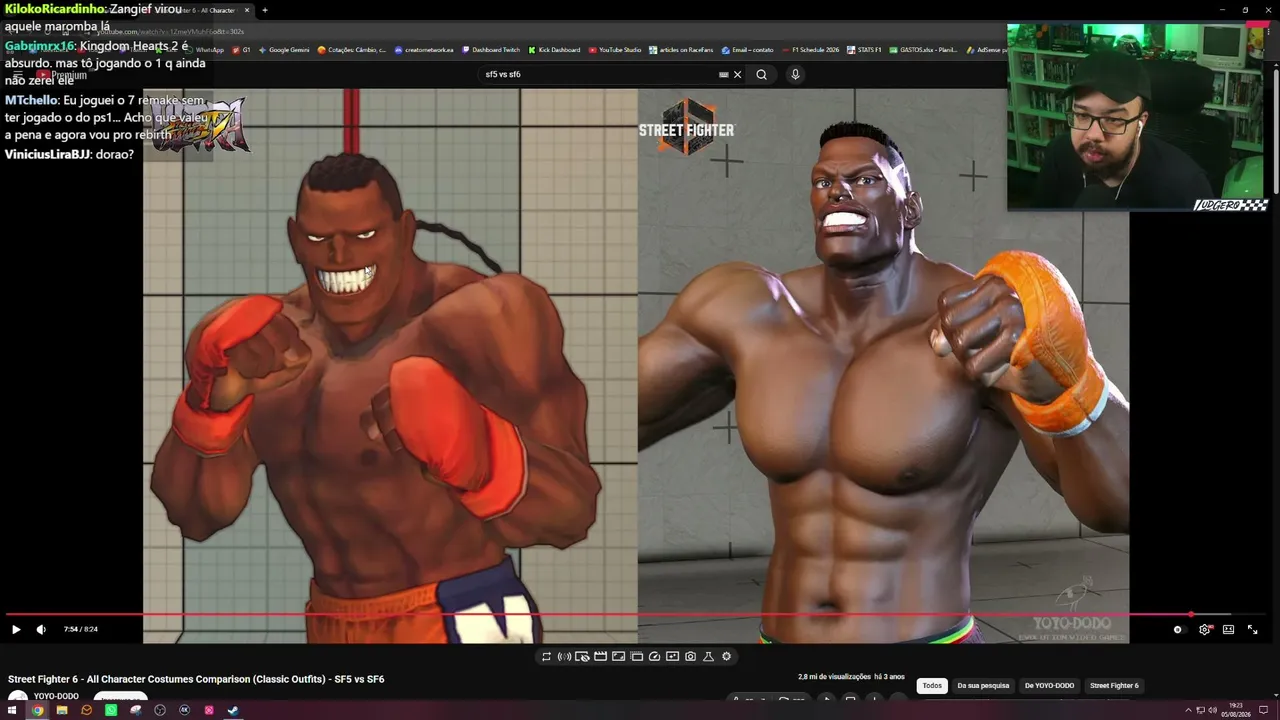
Task: Open the video settings gear
Action: tap(1205, 629)
